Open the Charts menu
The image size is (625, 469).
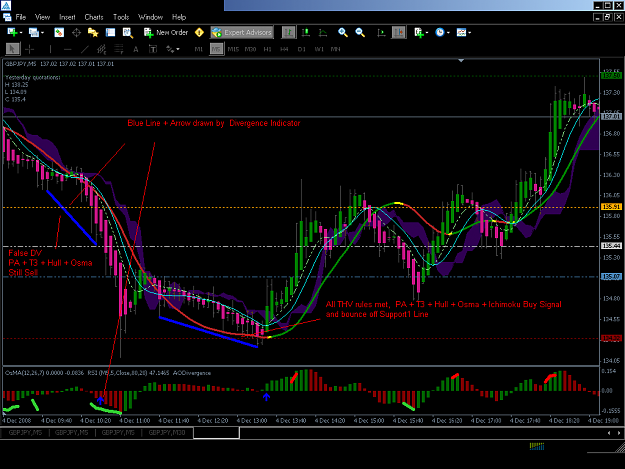point(94,17)
